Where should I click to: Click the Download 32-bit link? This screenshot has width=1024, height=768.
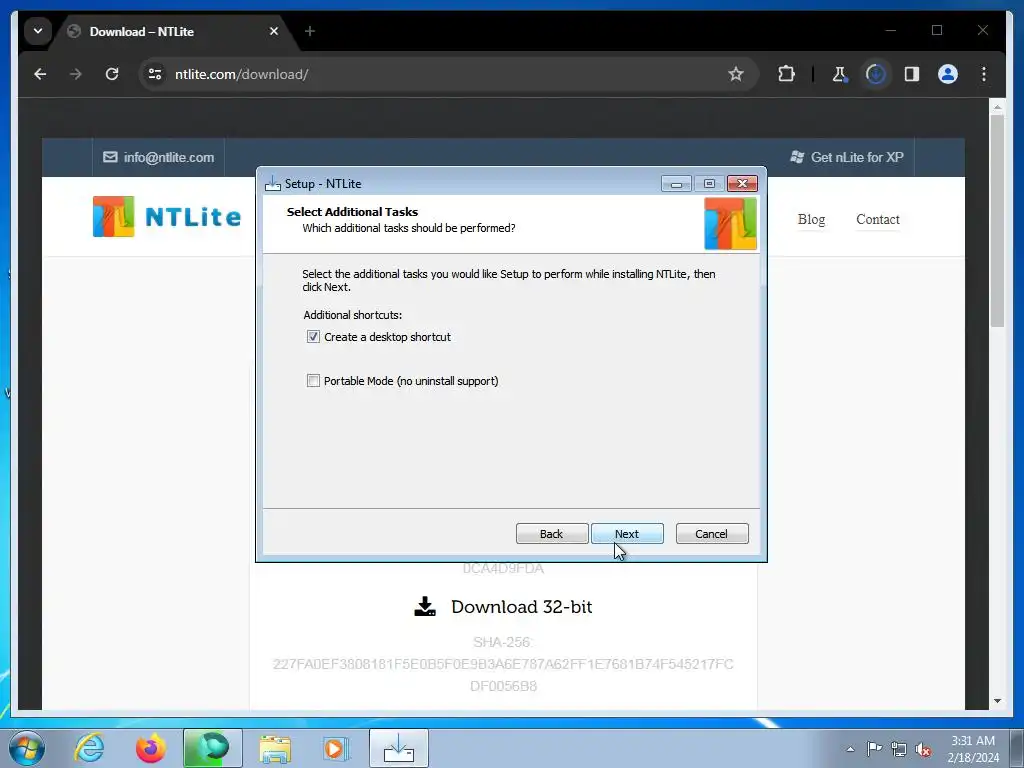(x=522, y=607)
